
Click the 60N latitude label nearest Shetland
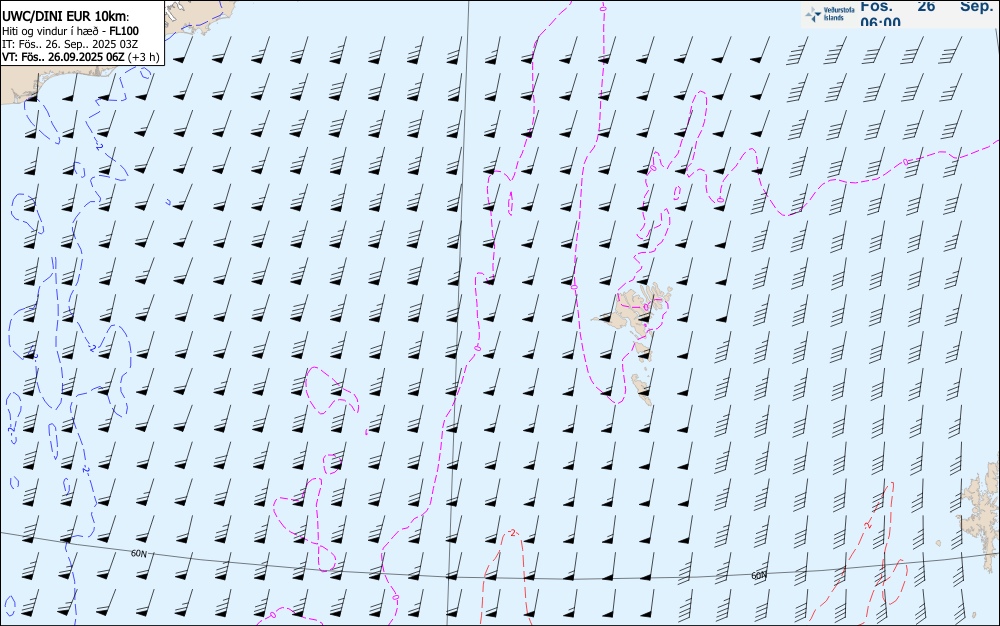(x=758, y=576)
